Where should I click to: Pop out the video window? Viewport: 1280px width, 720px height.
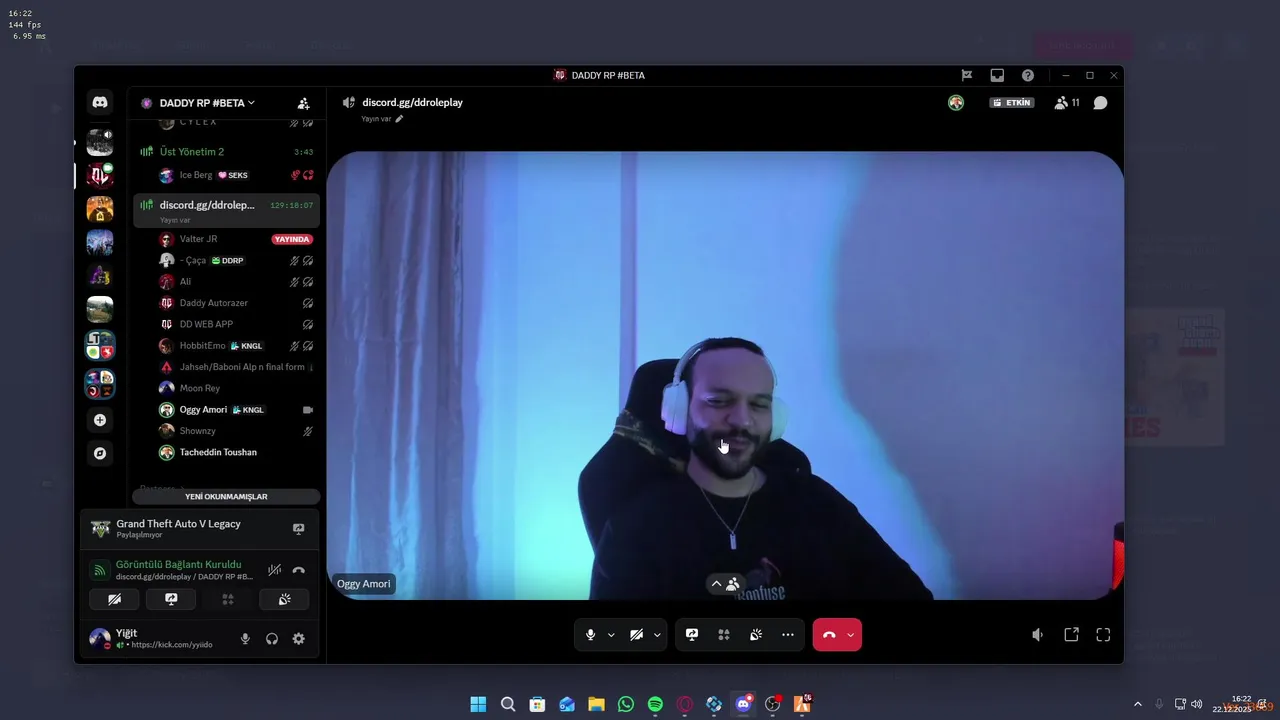coord(1071,635)
